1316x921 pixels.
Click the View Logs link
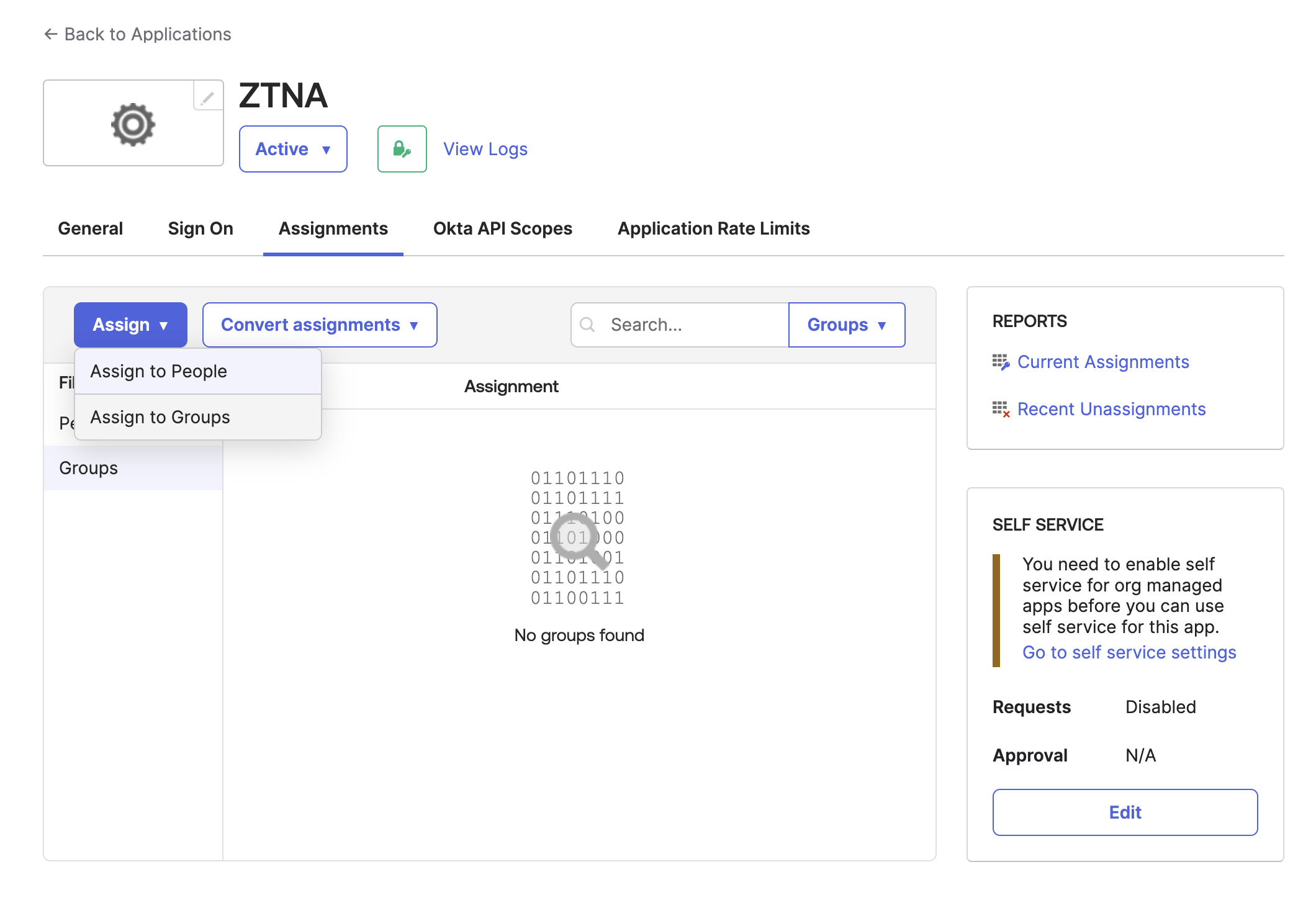pos(485,149)
